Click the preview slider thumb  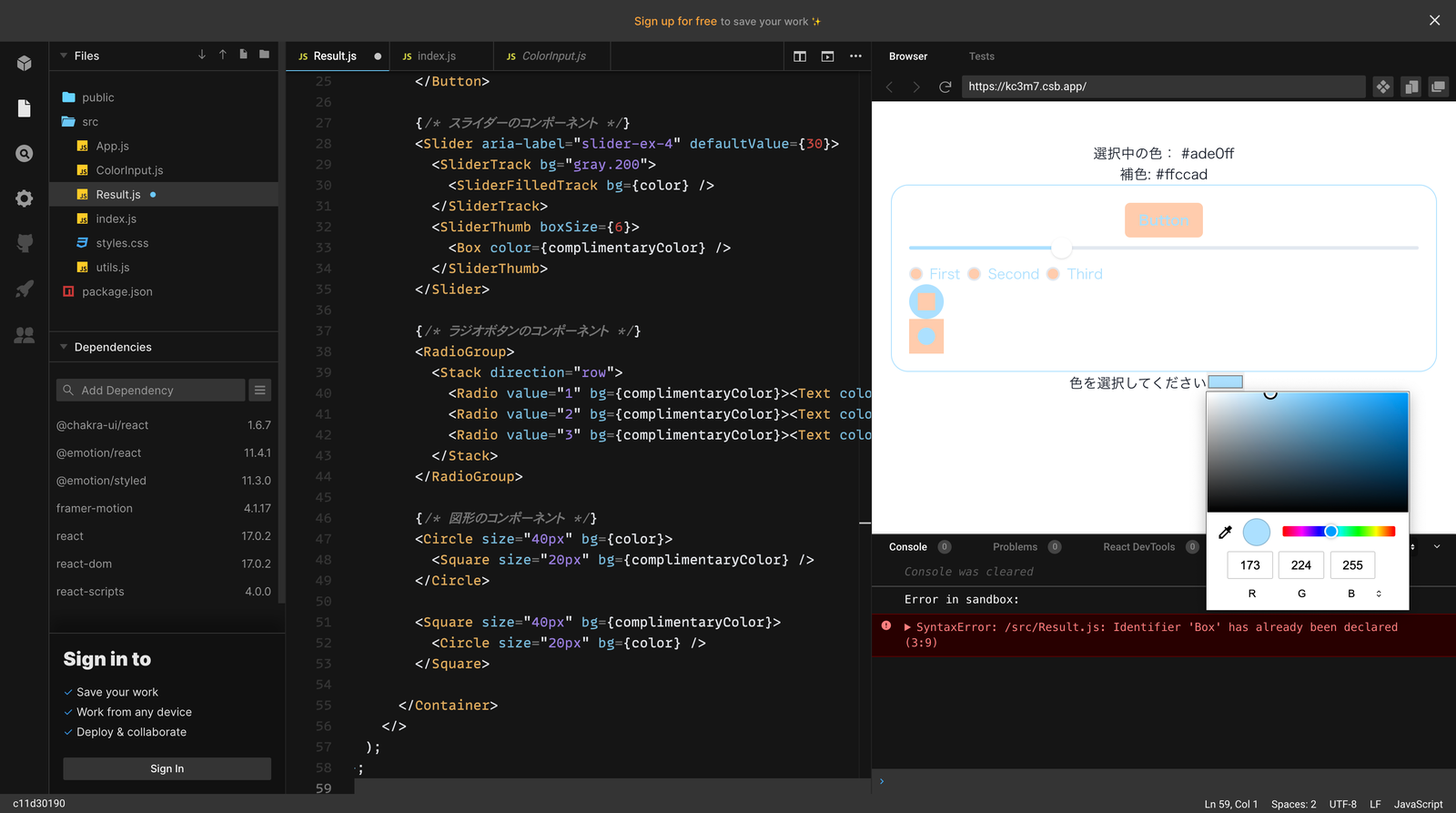[x=1061, y=248]
